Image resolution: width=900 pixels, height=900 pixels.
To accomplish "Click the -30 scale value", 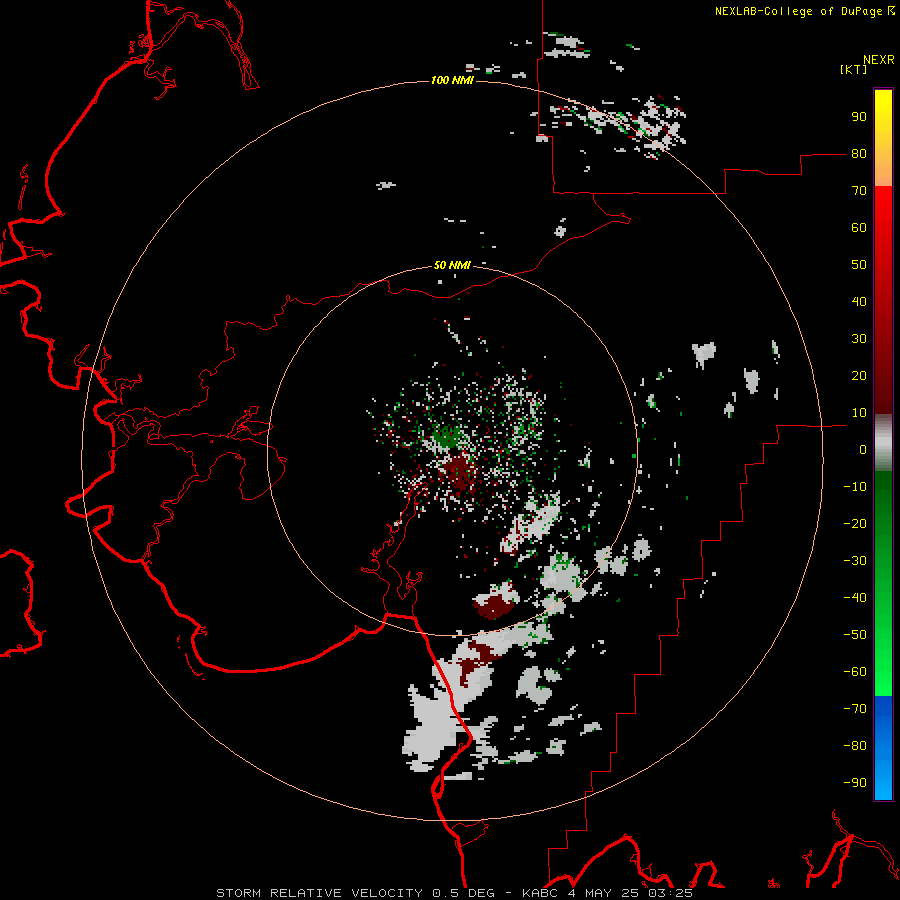I will point(855,561).
